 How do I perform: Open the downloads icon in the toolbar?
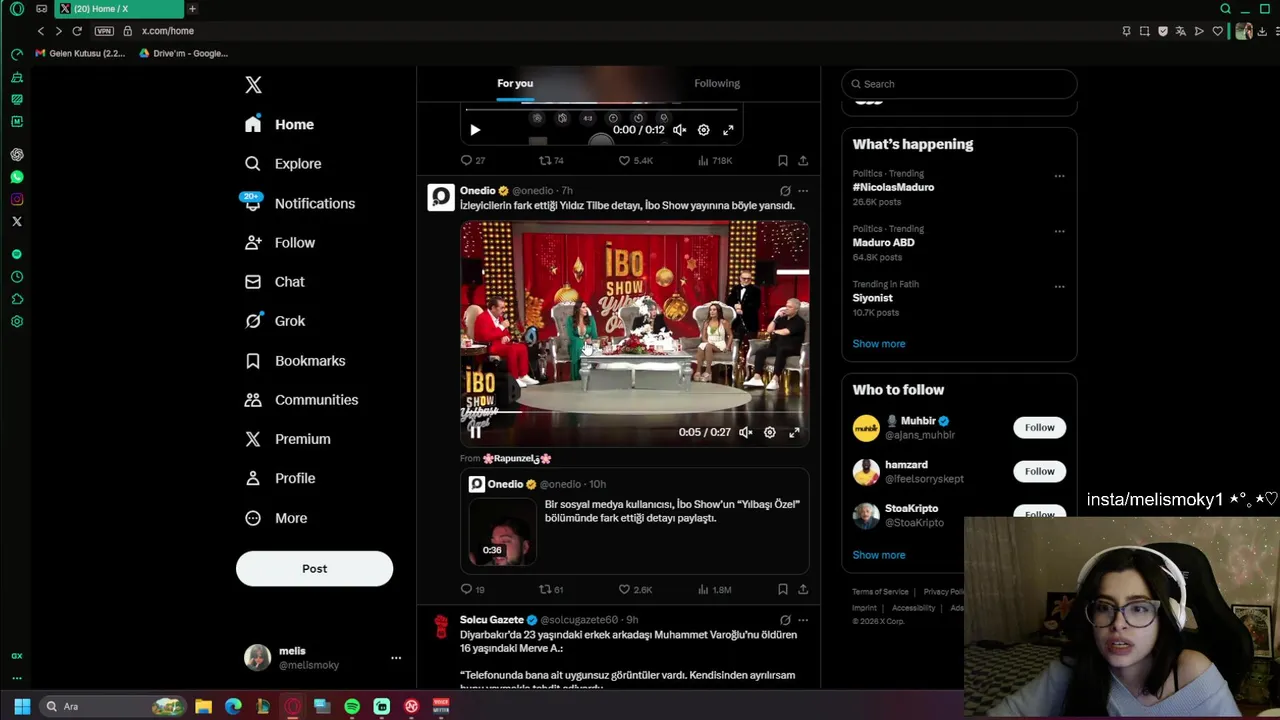tap(1262, 31)
